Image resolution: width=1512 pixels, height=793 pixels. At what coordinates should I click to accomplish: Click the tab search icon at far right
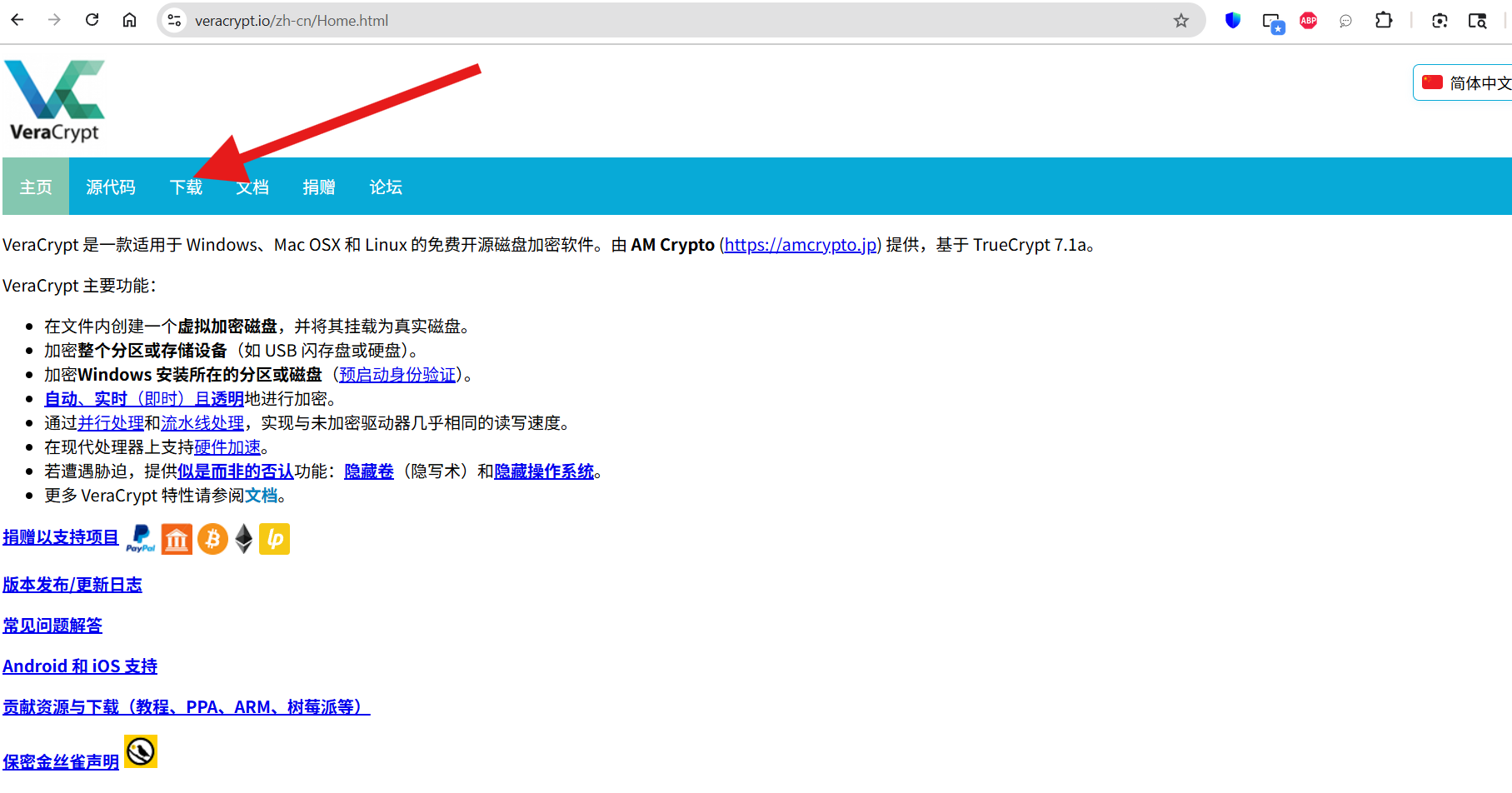point(1477,21)
